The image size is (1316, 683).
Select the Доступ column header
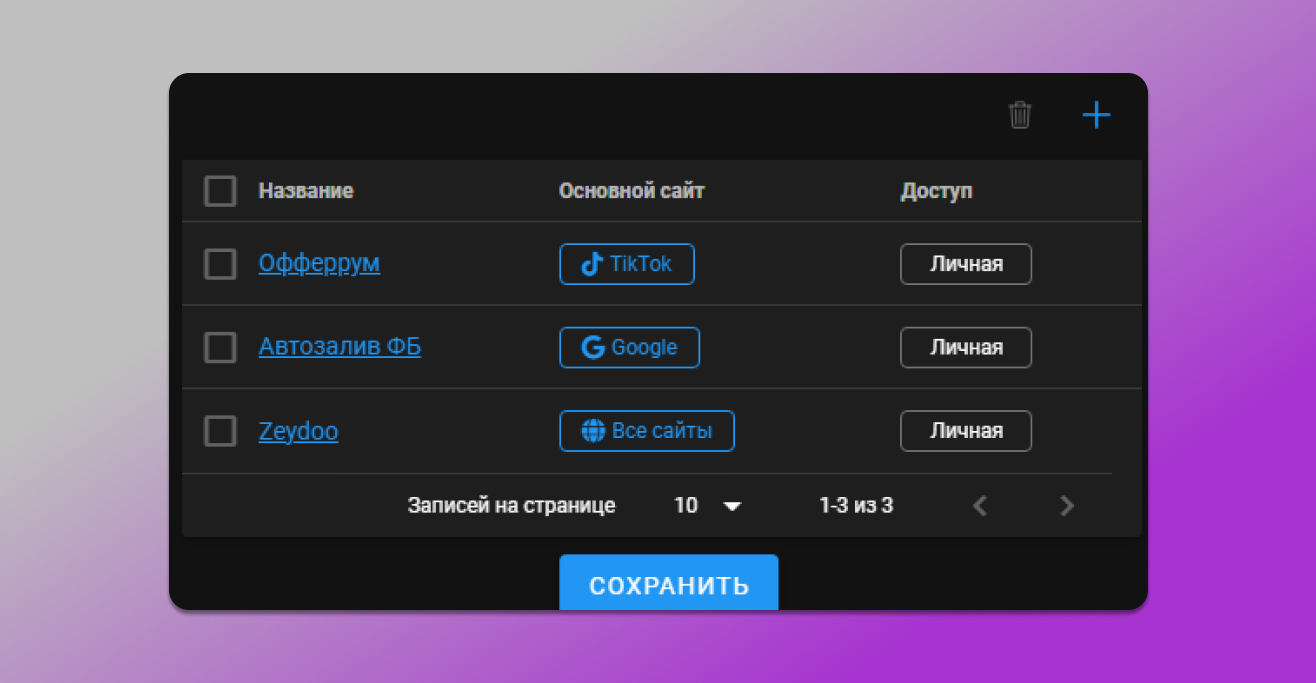[937, 191]
